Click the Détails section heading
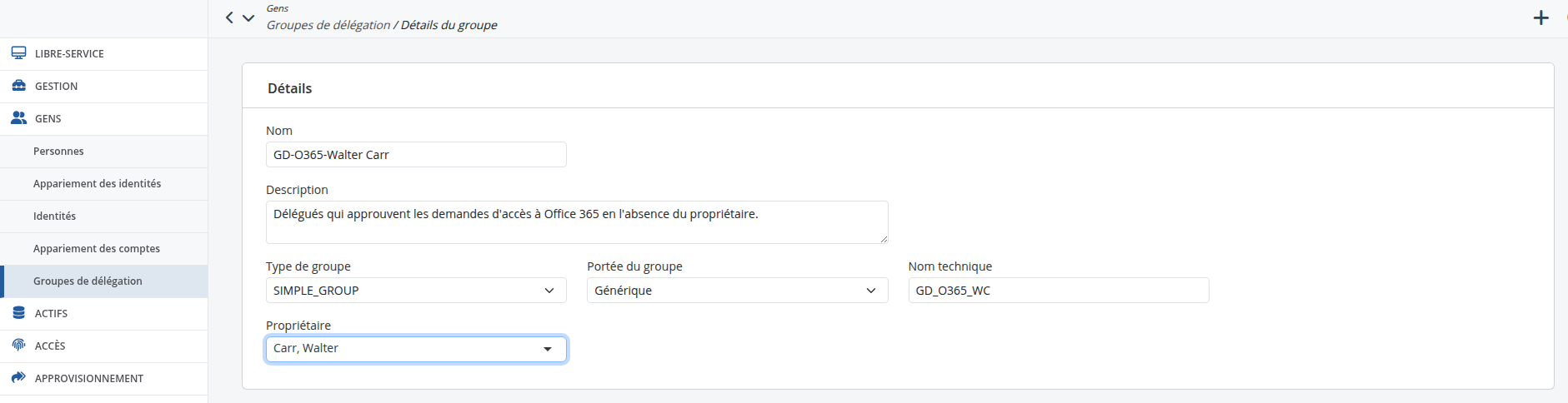Viewport: 1568px width, 403px height. 289,88
